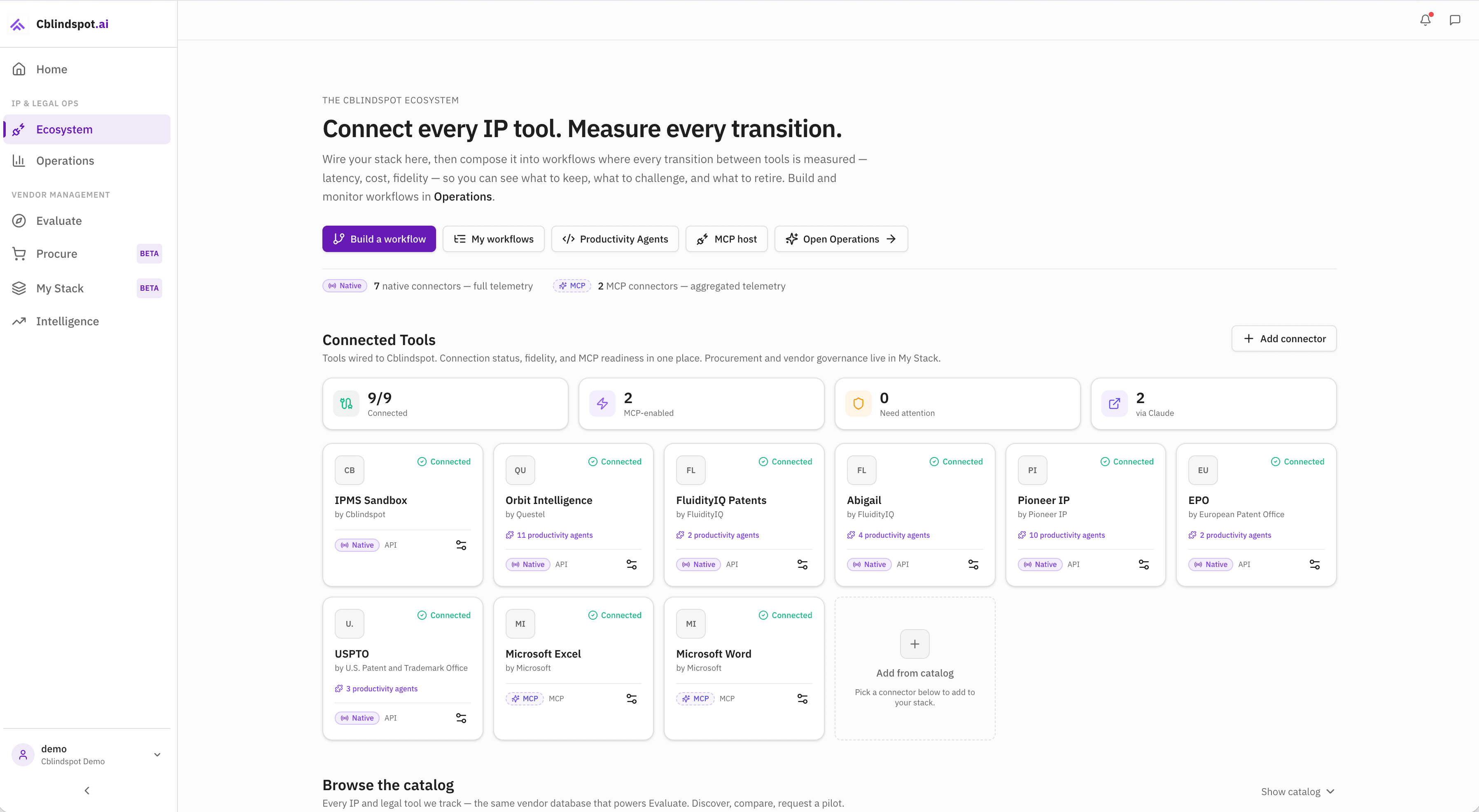Open settings for EPO connector

click(x=1315, y=565)
